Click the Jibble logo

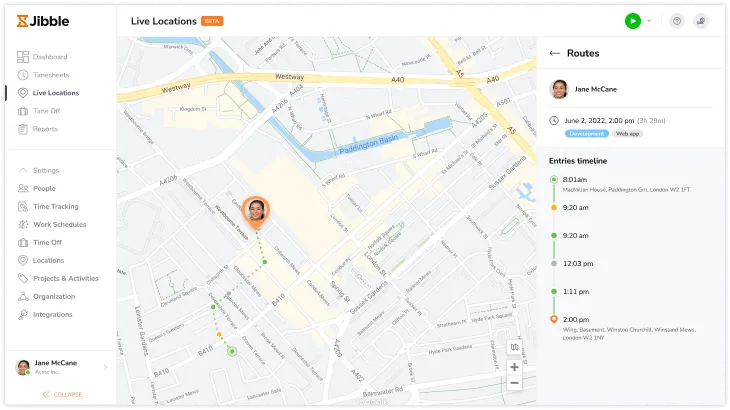coord(43,20)
